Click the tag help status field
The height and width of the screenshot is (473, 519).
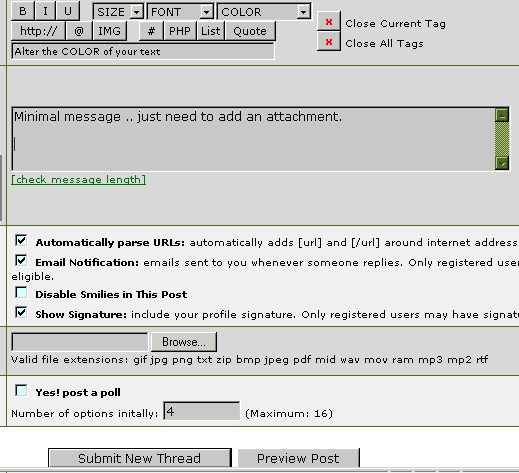tap(143, 51)
